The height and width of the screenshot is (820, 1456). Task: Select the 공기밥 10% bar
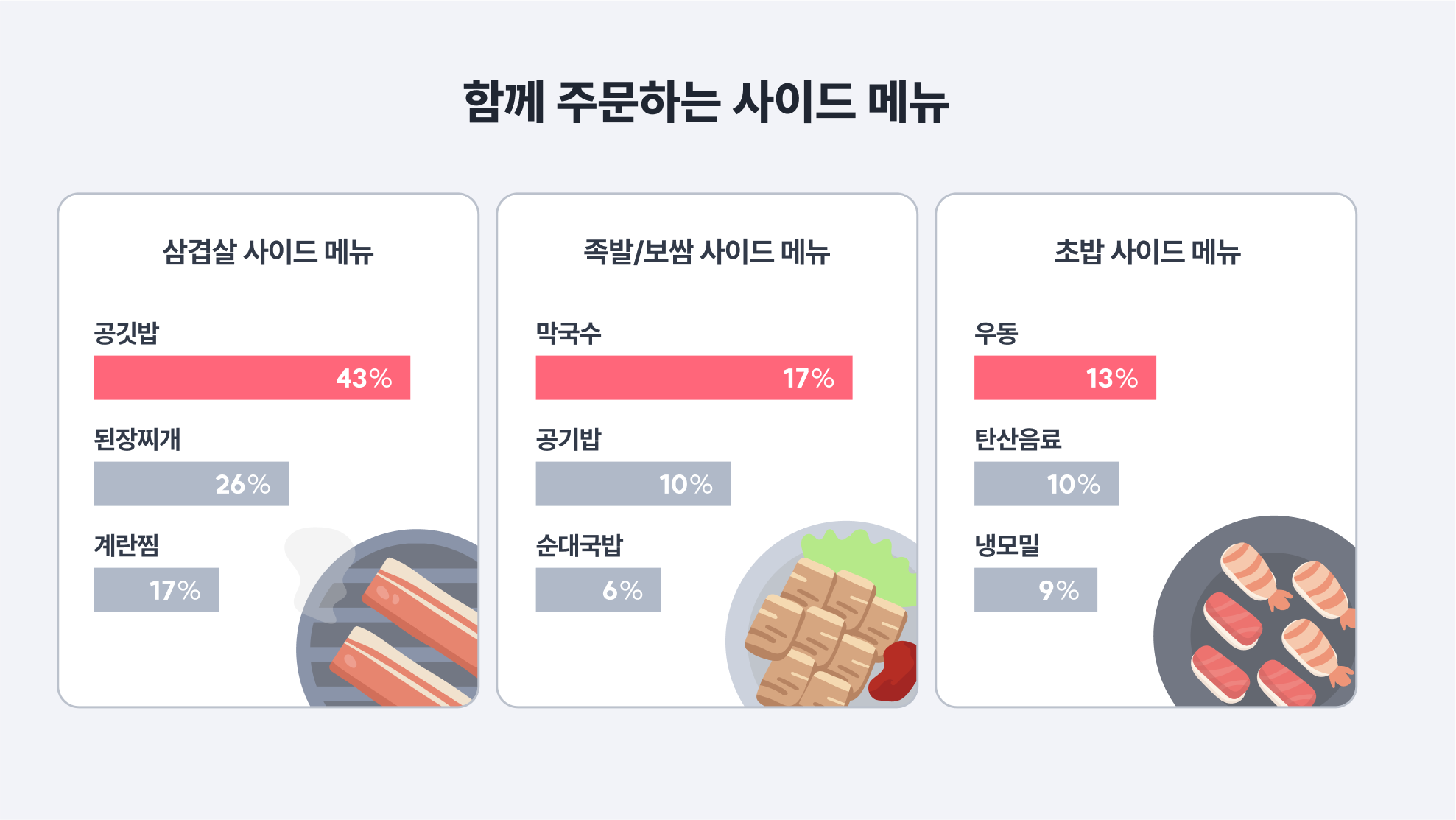pos(633,484)
